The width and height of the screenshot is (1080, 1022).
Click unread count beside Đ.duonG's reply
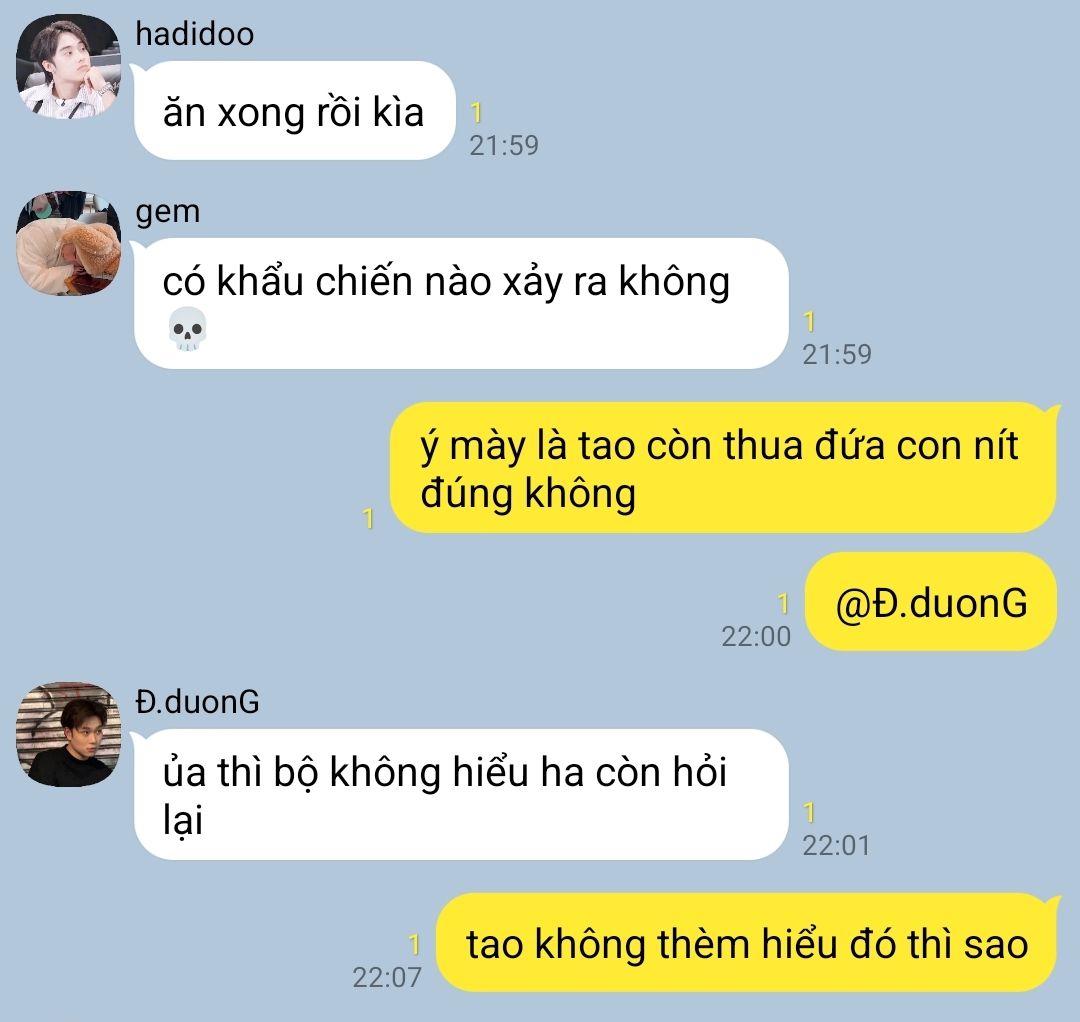coord(809,813)
